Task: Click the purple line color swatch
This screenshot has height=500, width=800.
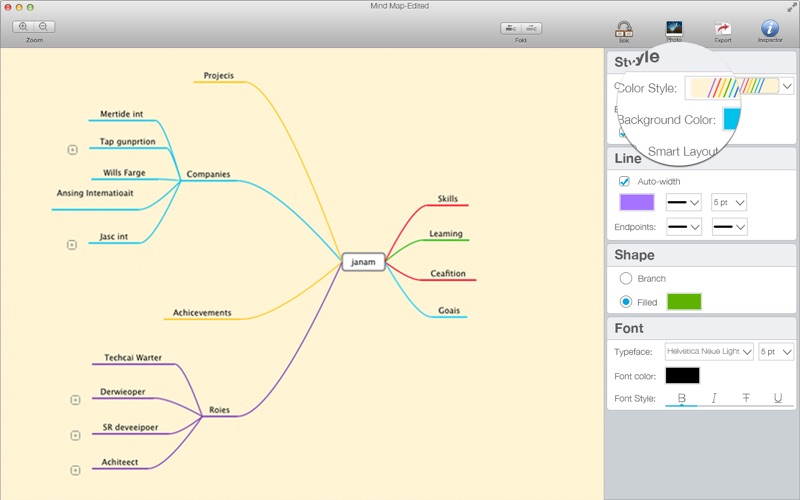Action: coord(637,202)
